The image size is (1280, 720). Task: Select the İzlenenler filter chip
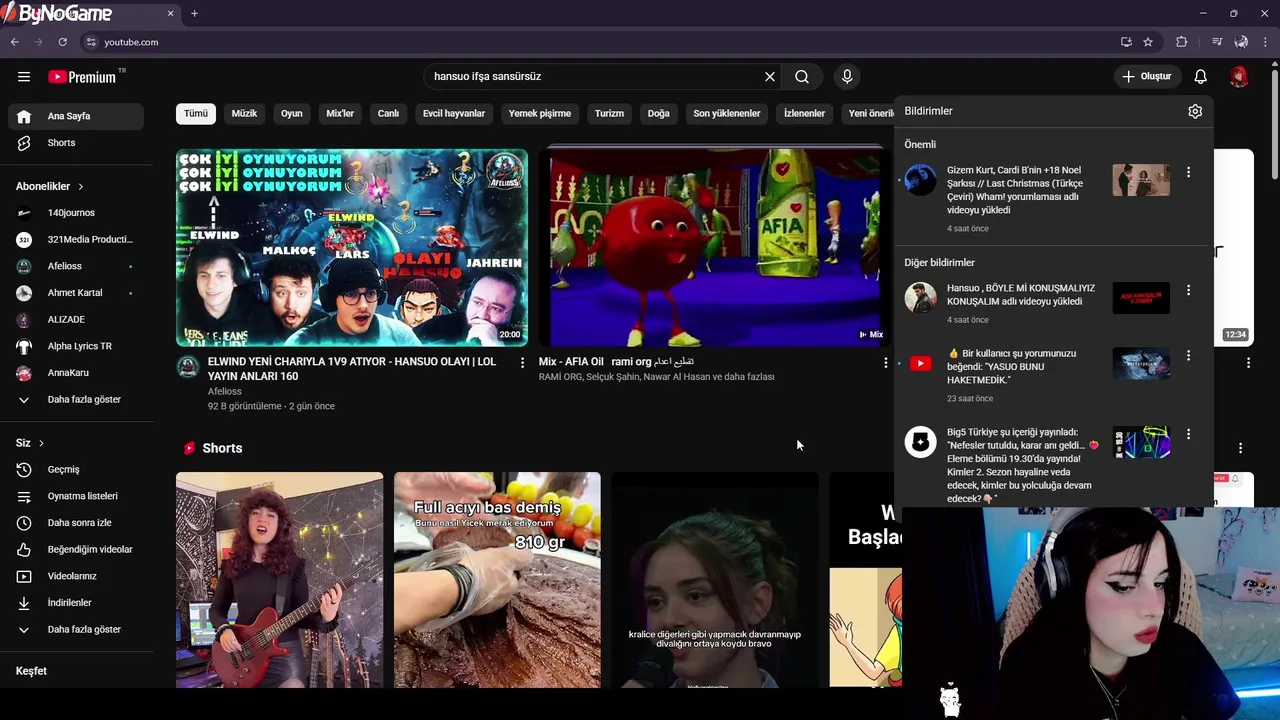pyautogui.click(x=804, y=114)
